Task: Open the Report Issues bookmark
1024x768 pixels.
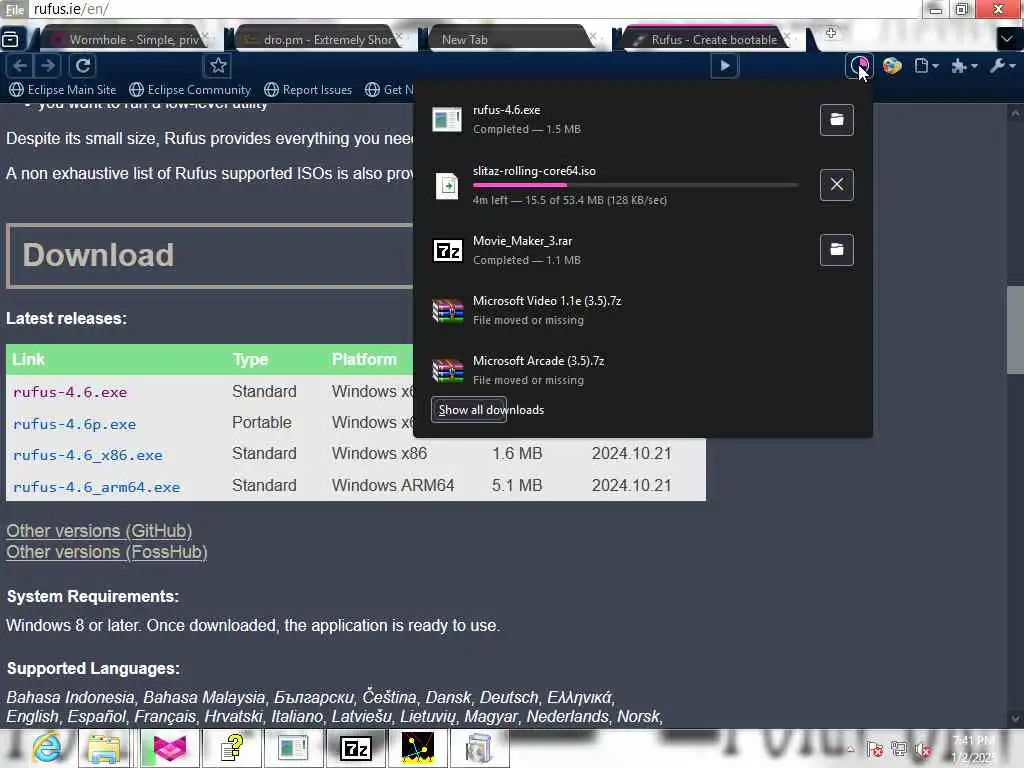Action: click(308, 89)
